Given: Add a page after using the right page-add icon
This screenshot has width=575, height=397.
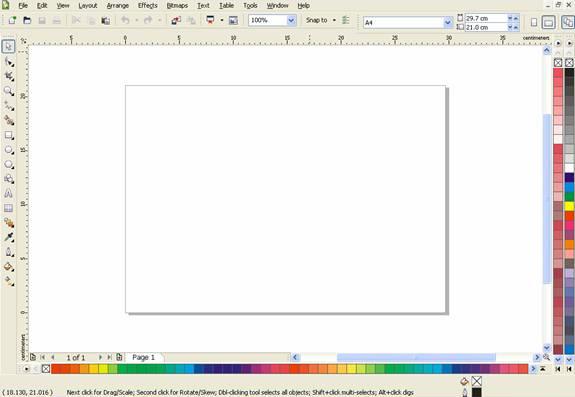Looking at the screenshot, I should (119, 357).
